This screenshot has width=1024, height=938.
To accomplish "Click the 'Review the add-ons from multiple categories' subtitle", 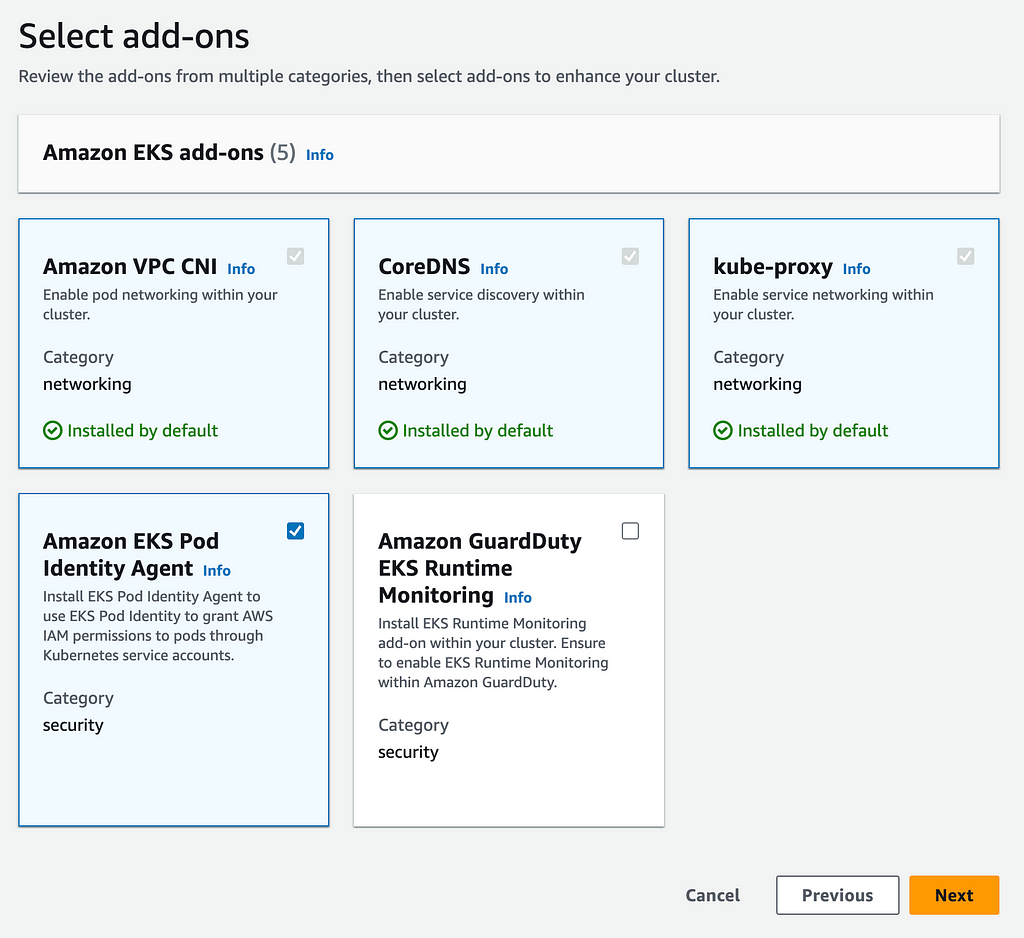I will [x=369, y=76].
